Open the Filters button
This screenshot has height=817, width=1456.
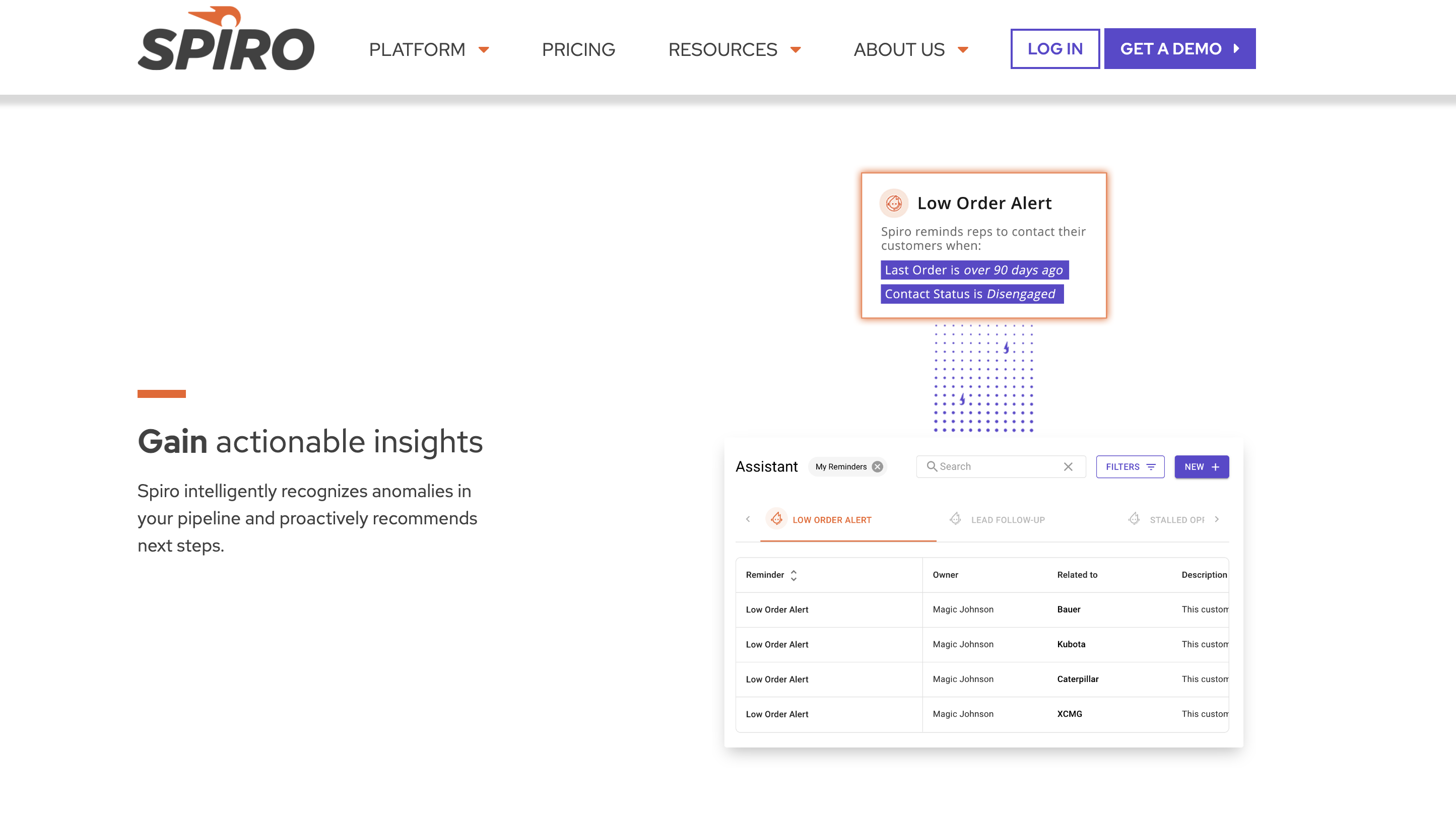point(1130,467)
